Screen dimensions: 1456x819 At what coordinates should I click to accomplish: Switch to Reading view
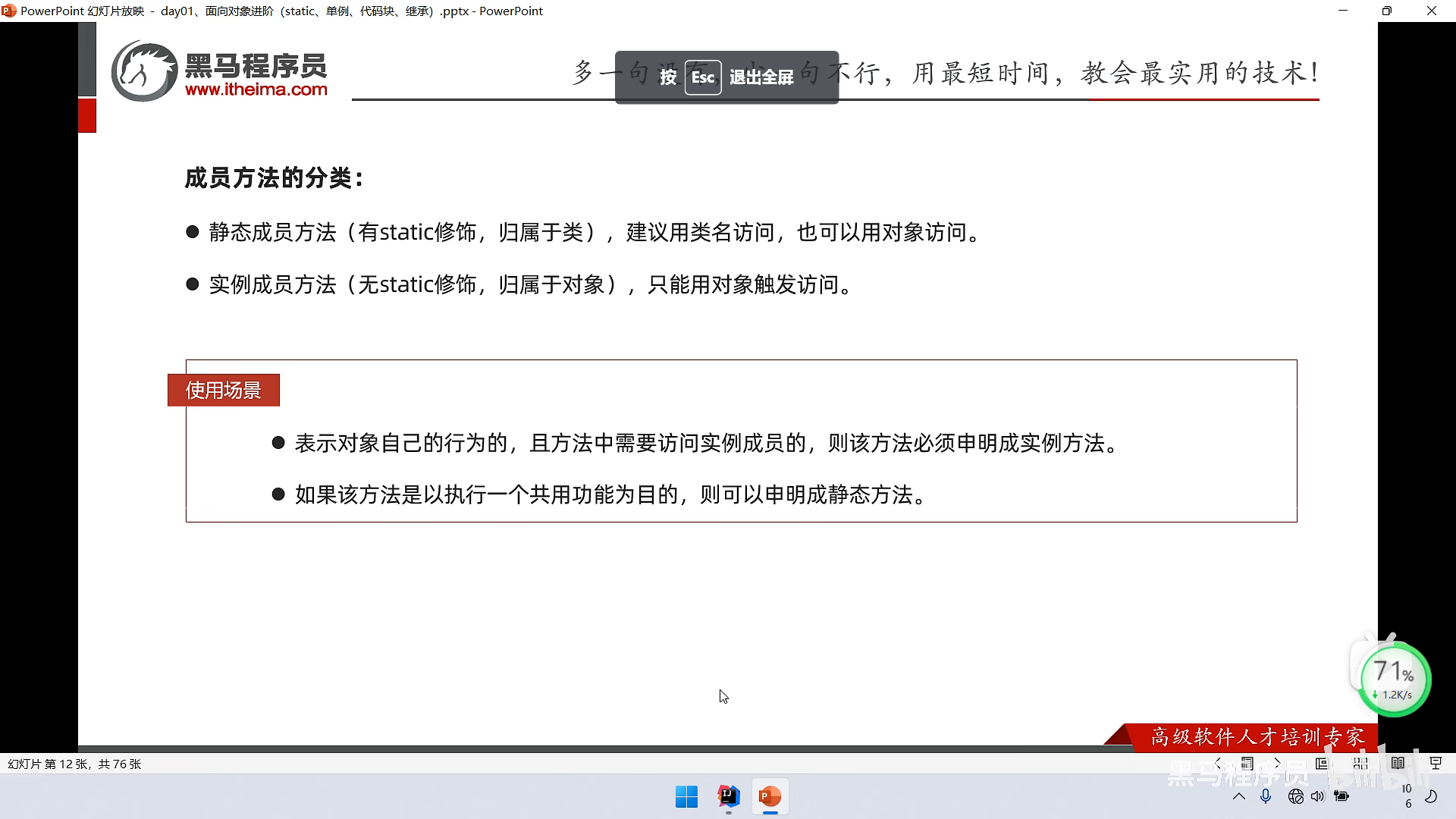tap(1398, 764)
